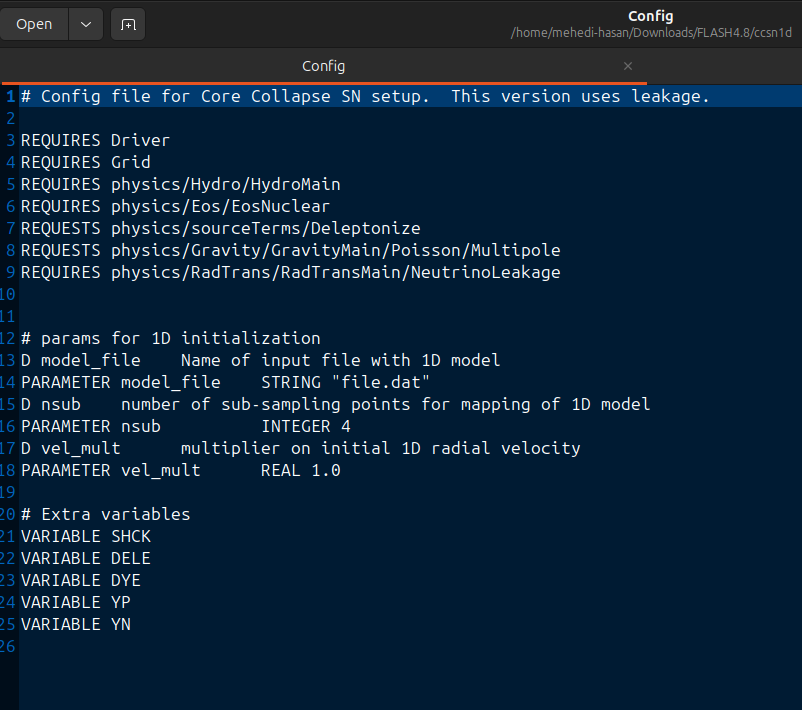This screenshot has width=802, height=710.
Task: Click the Open button
Action: point(34,24)
